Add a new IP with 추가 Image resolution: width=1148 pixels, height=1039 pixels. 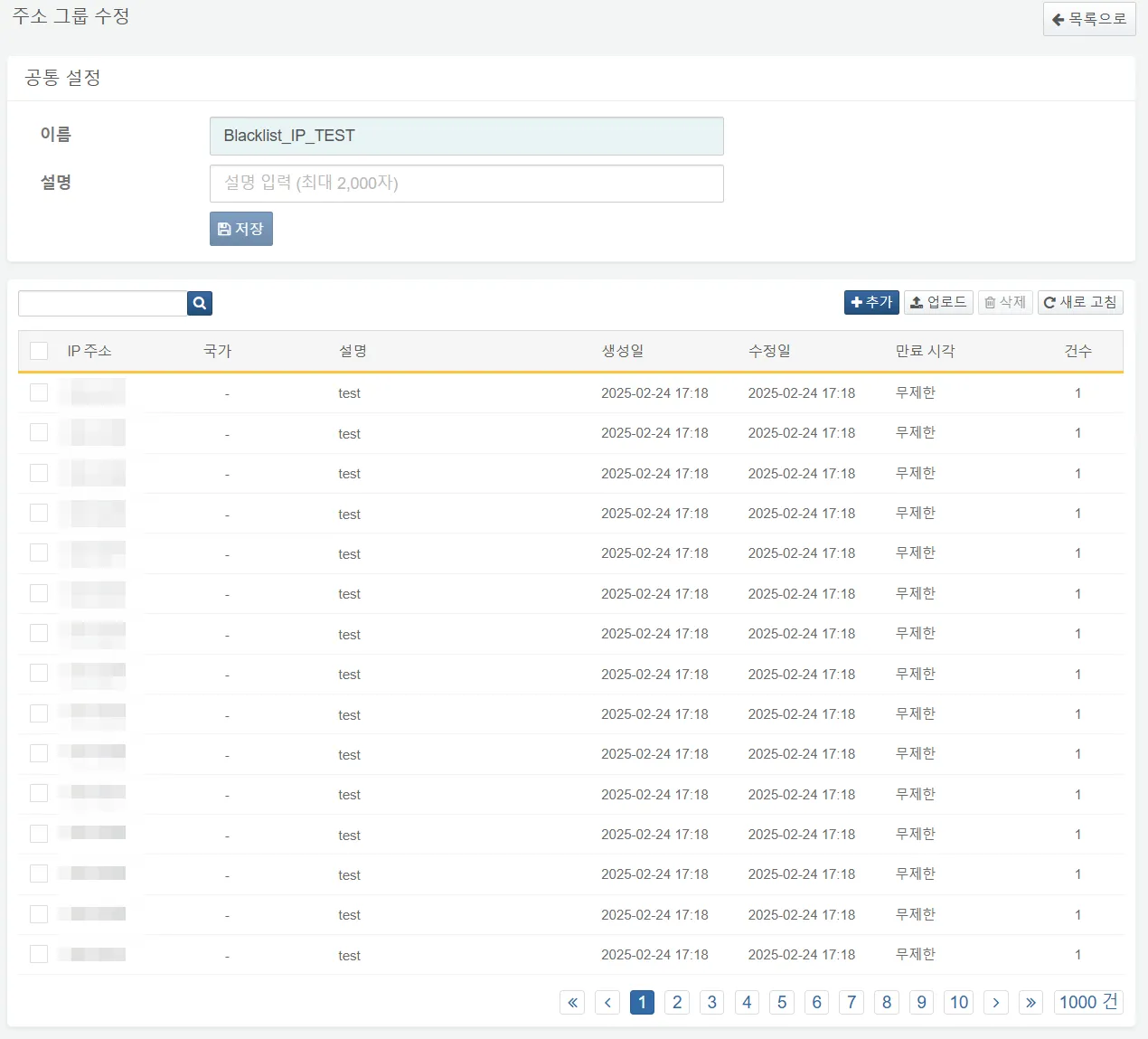point(871,302)
